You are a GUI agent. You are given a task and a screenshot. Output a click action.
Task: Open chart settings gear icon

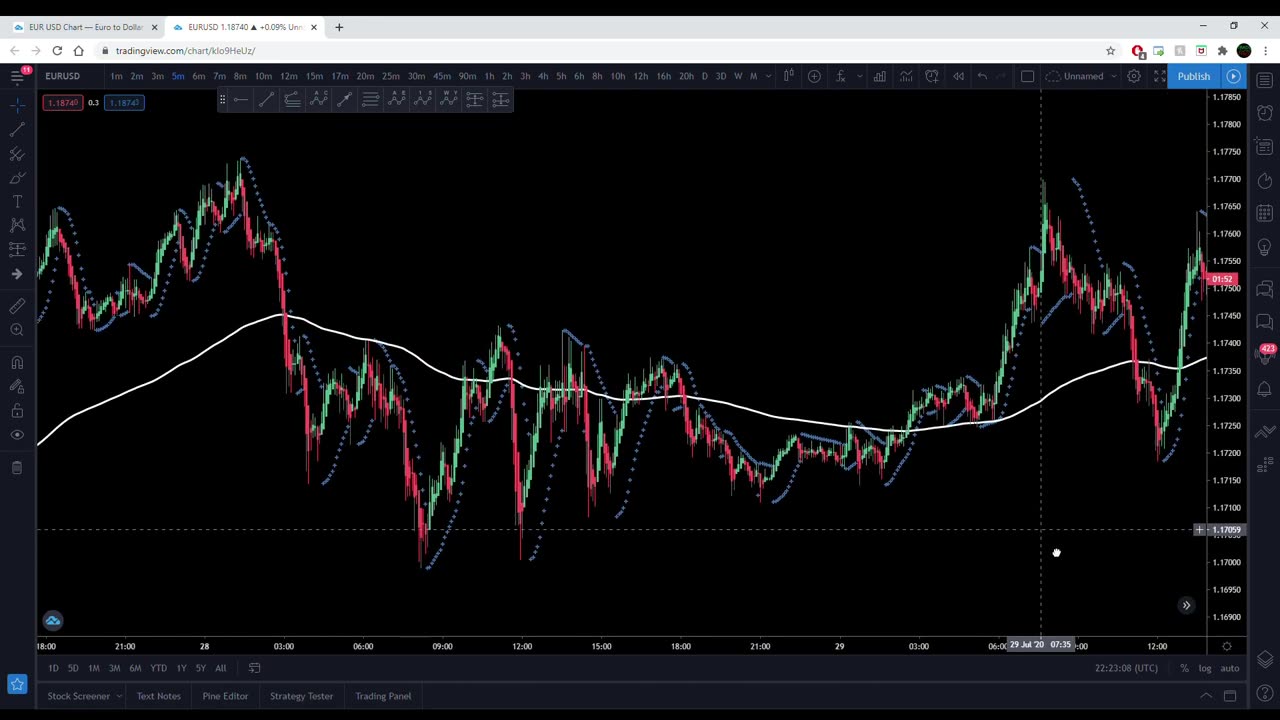click(1134, 76)
